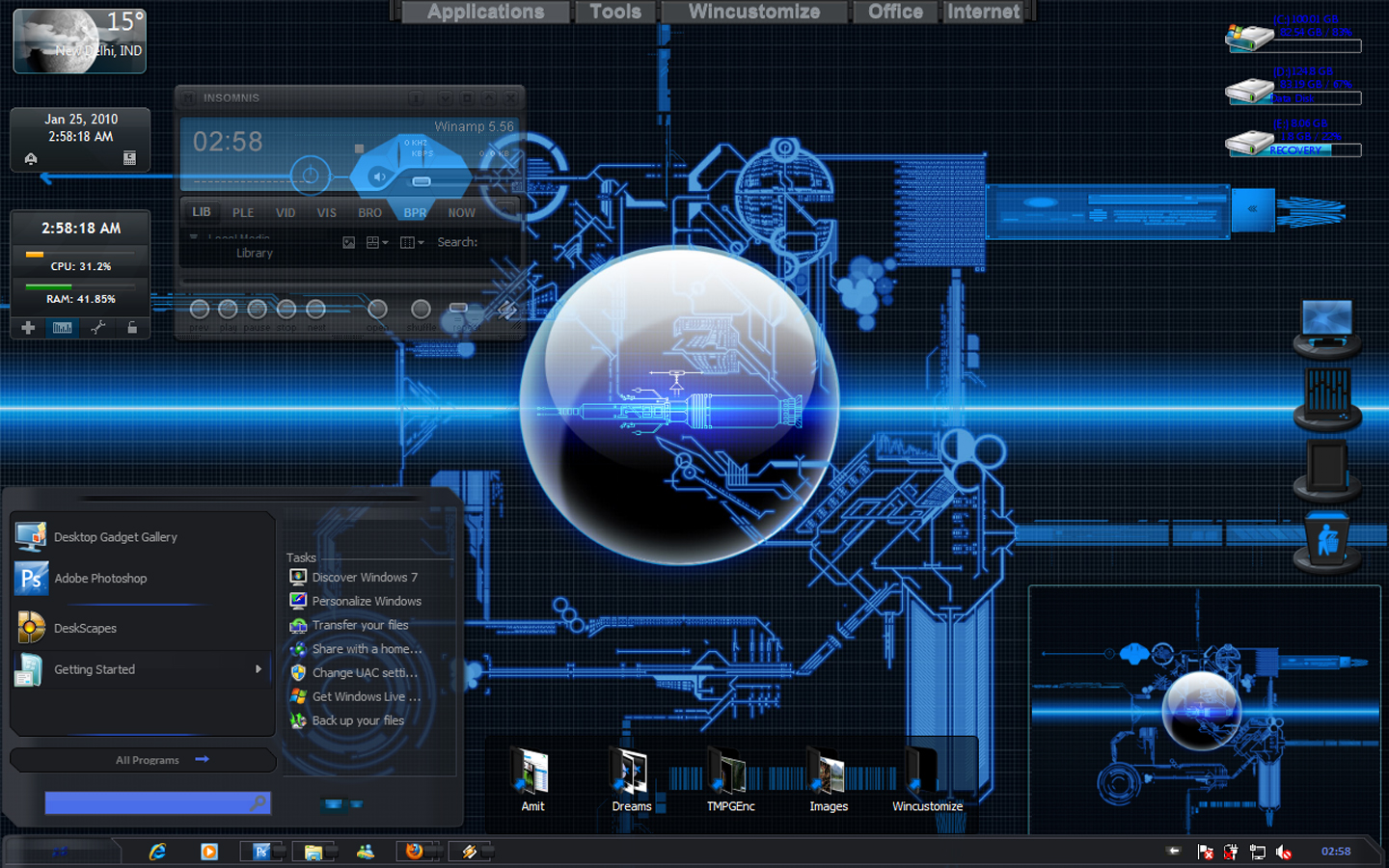
Task: Switch to LIB tab in Winamp
Action: [202, 212]
